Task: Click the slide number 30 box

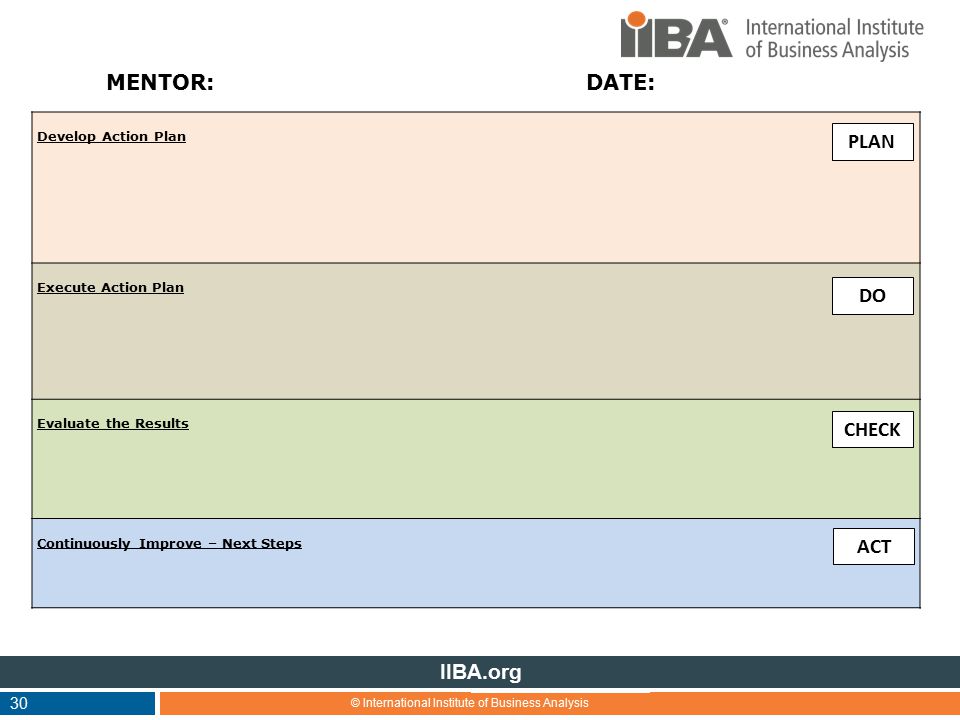Action: pyautogui.click(x=77, y=703)
